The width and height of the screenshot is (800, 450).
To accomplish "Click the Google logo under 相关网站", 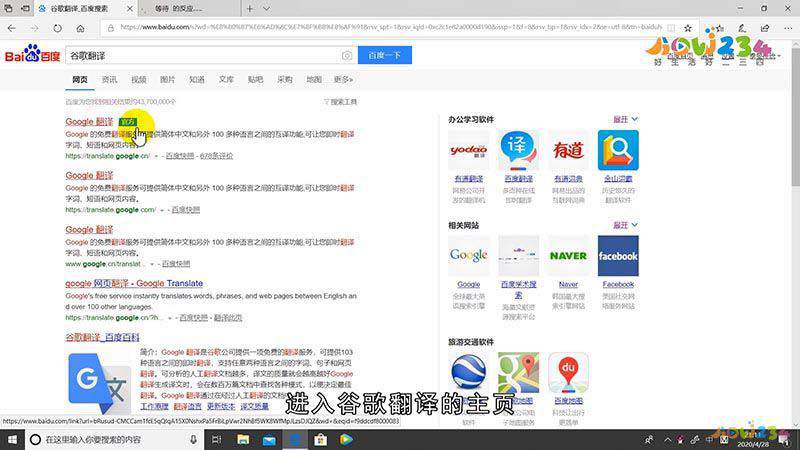I will click(x=468, y=256).
